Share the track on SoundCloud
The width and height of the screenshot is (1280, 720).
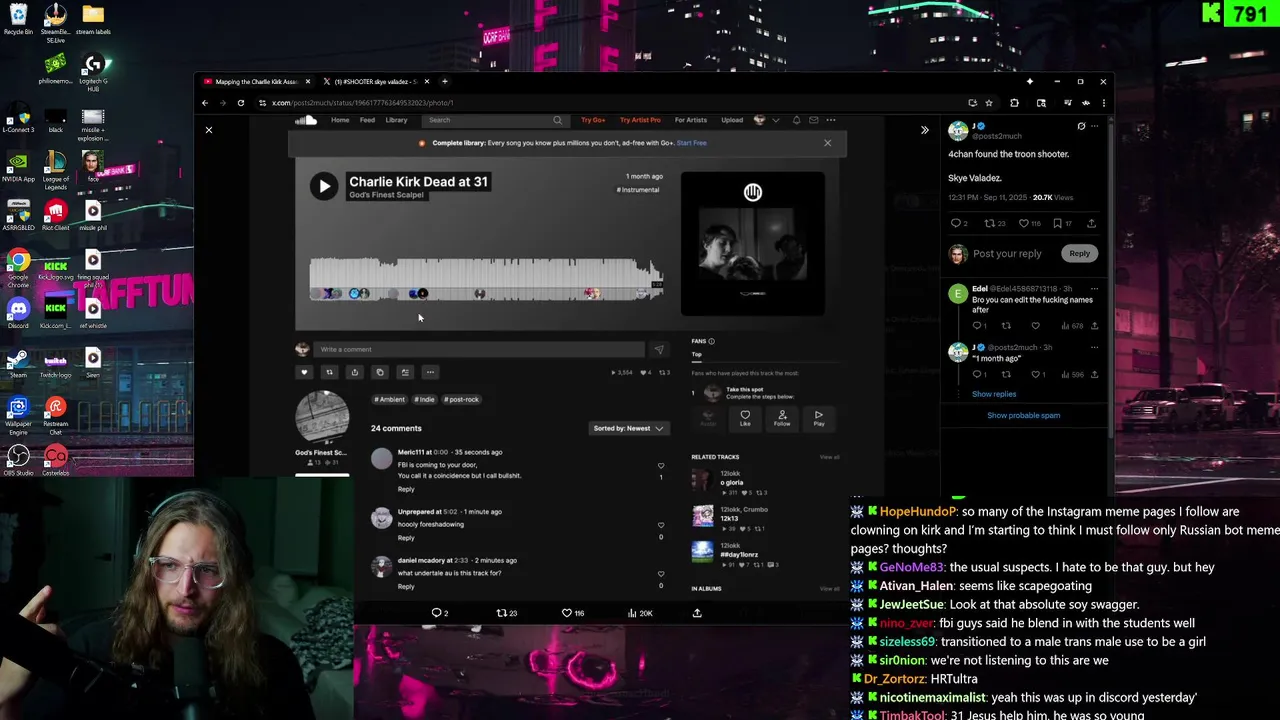point(354,372)
